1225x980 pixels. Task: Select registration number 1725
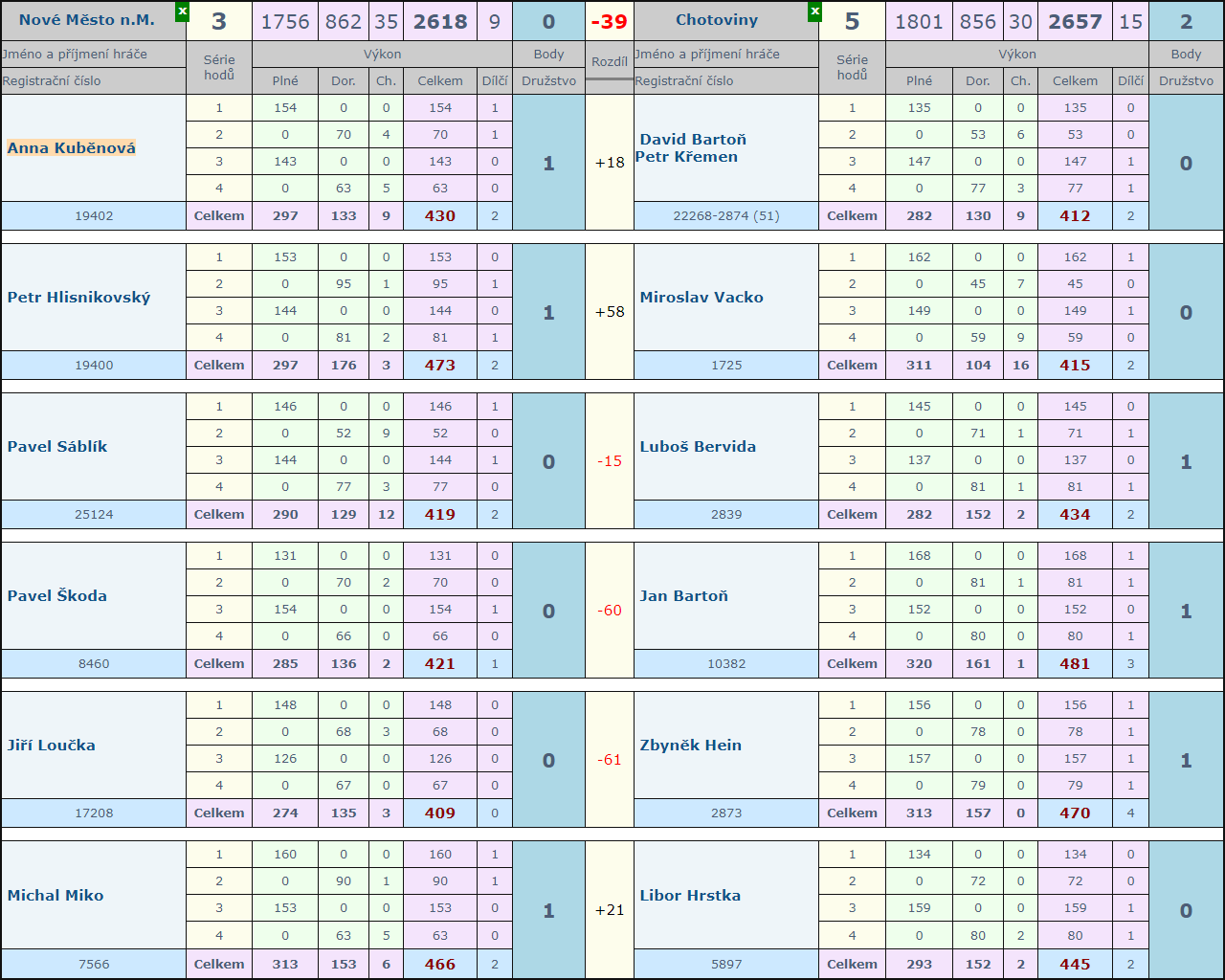pyautogui.click(x=726, y=366)
